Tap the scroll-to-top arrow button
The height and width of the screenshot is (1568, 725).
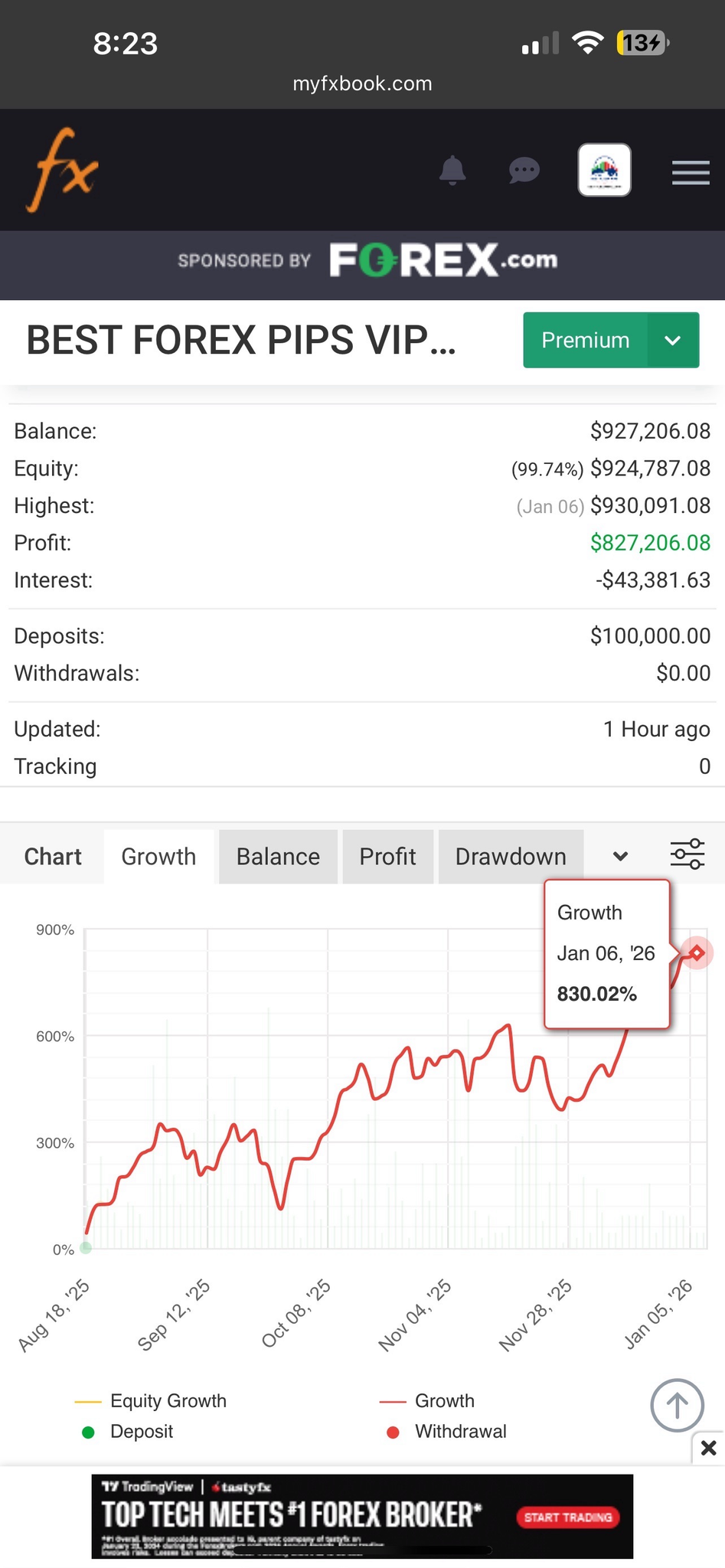coord(677,1405)
